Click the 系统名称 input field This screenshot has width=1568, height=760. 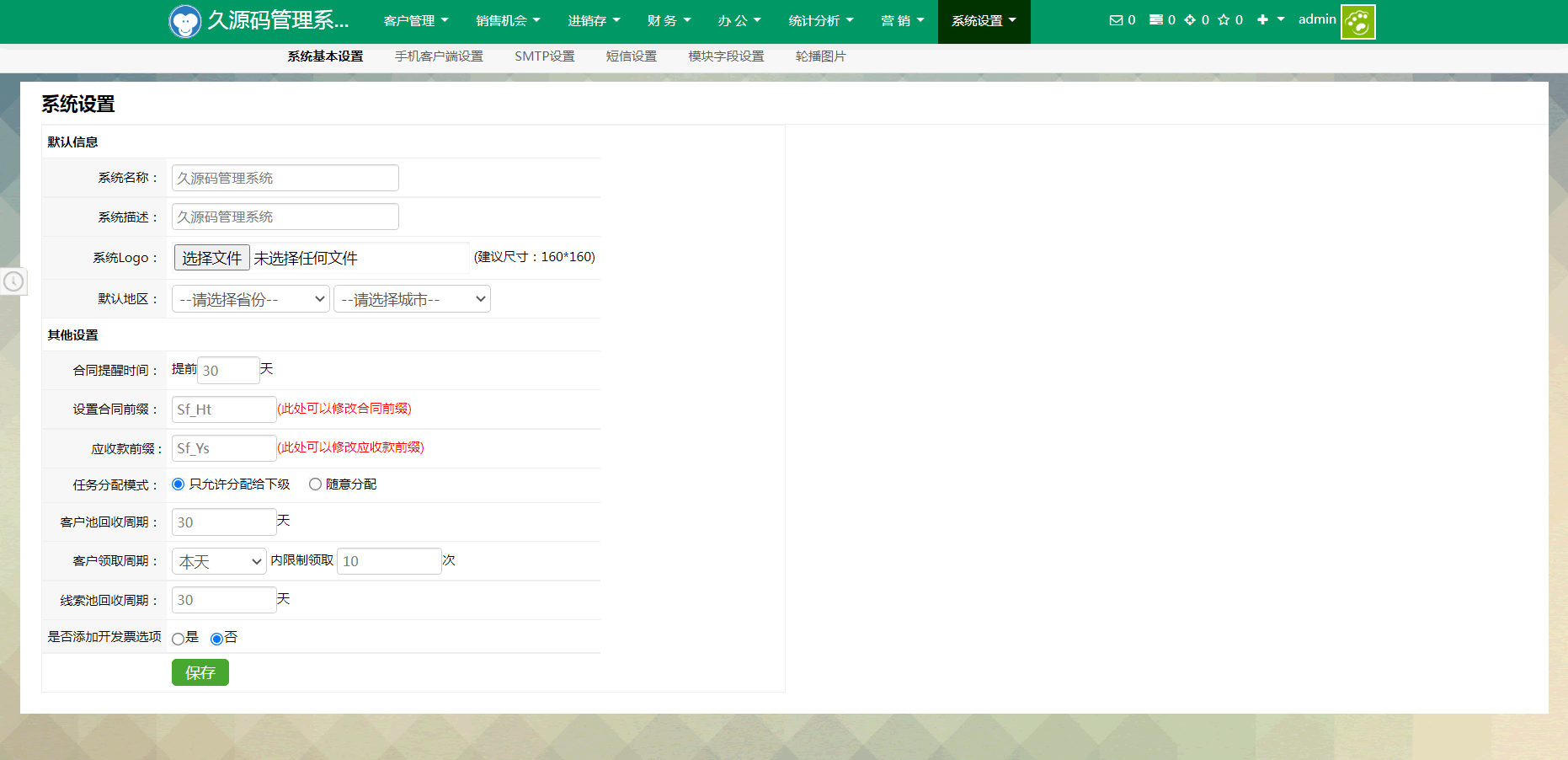coord(285,178)
